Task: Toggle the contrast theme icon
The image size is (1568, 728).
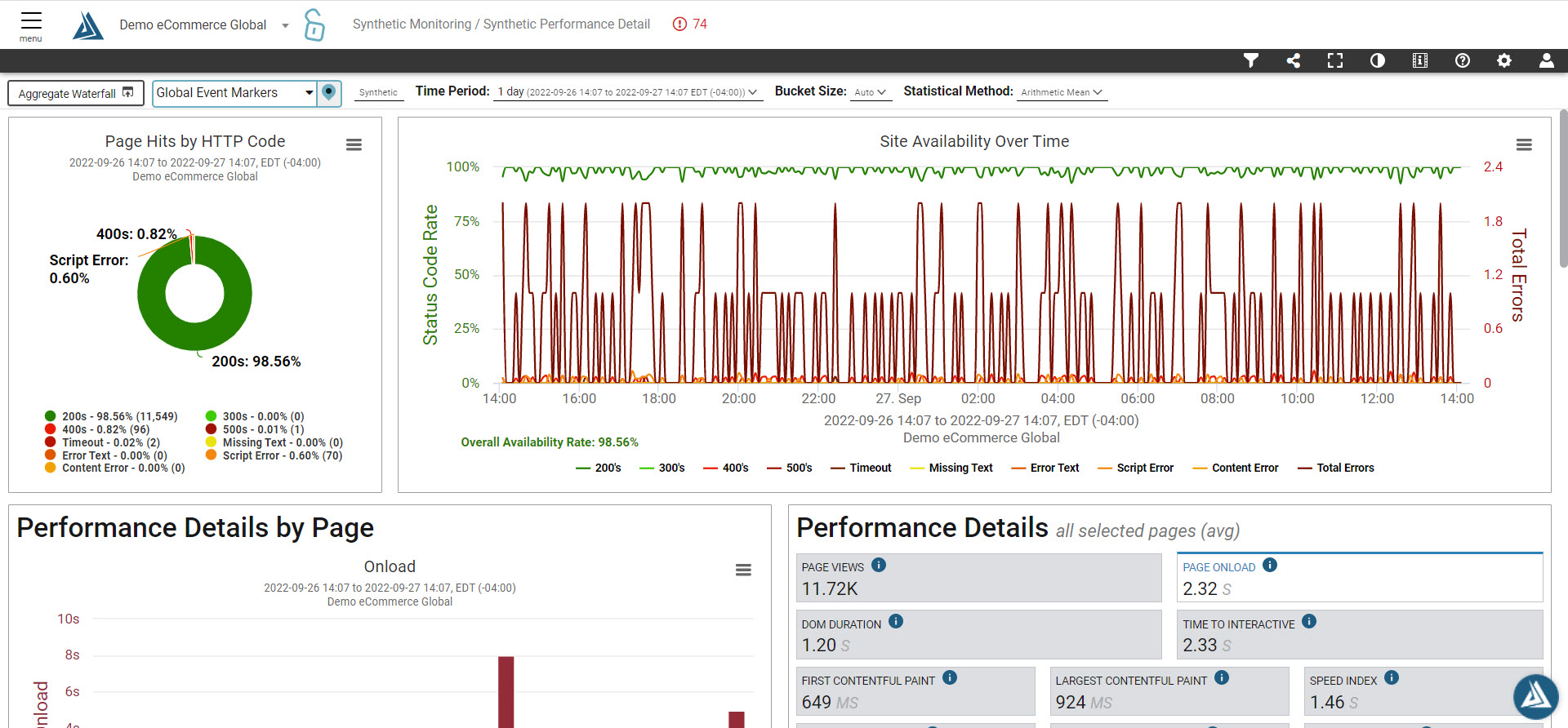Action: point(1378,60)
